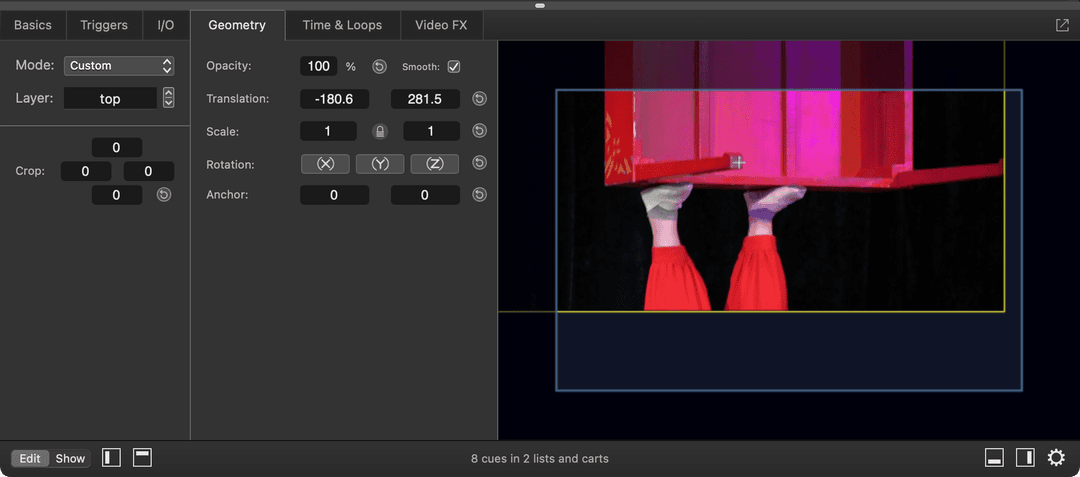Reset the Opacity value
Image resolution: width=1080 pixels, height=477 pixels.
coord(379,67)
